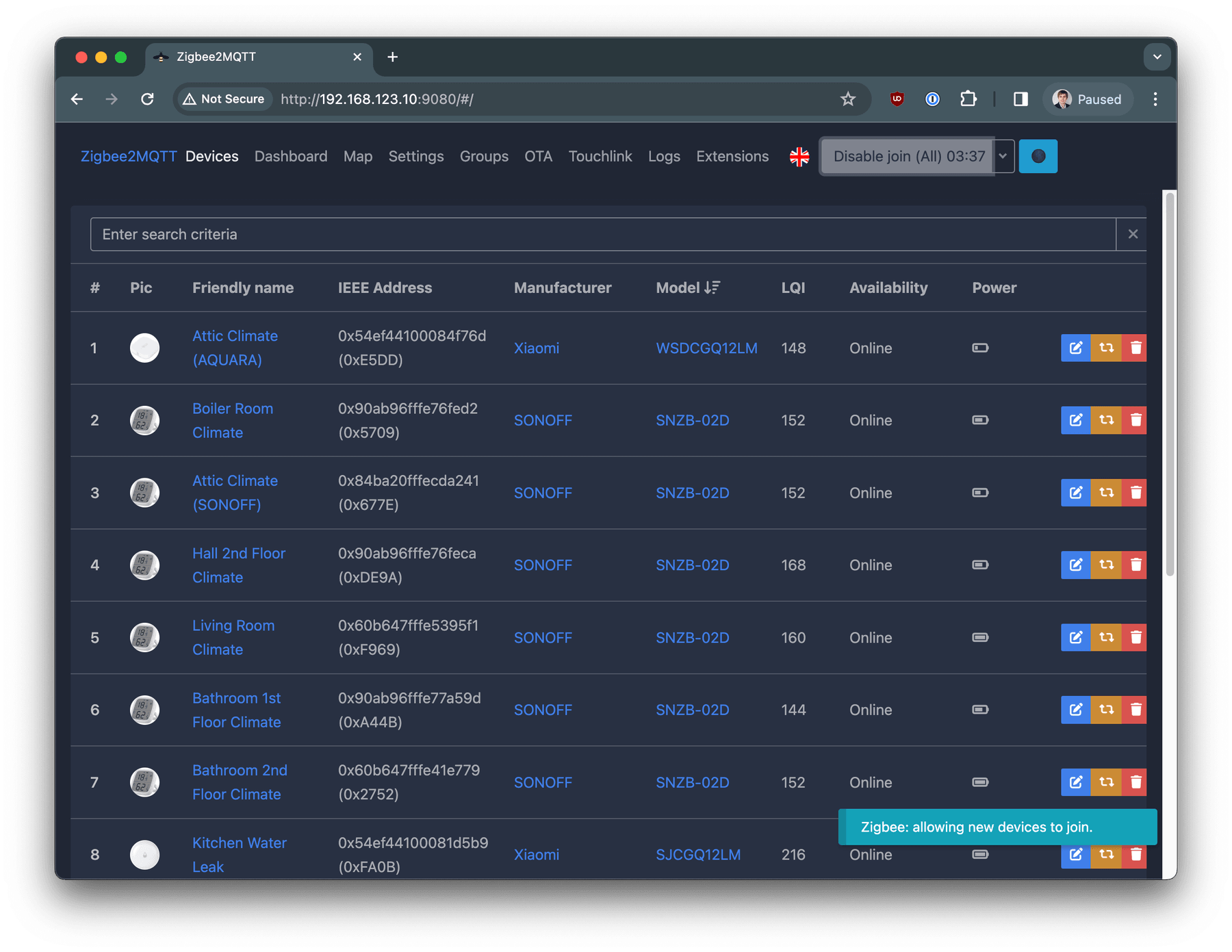The width and height of the screenshot is (1232, 952).
Task: Toggle the theme with the blue round button
Action: [x=1038, y=156]
